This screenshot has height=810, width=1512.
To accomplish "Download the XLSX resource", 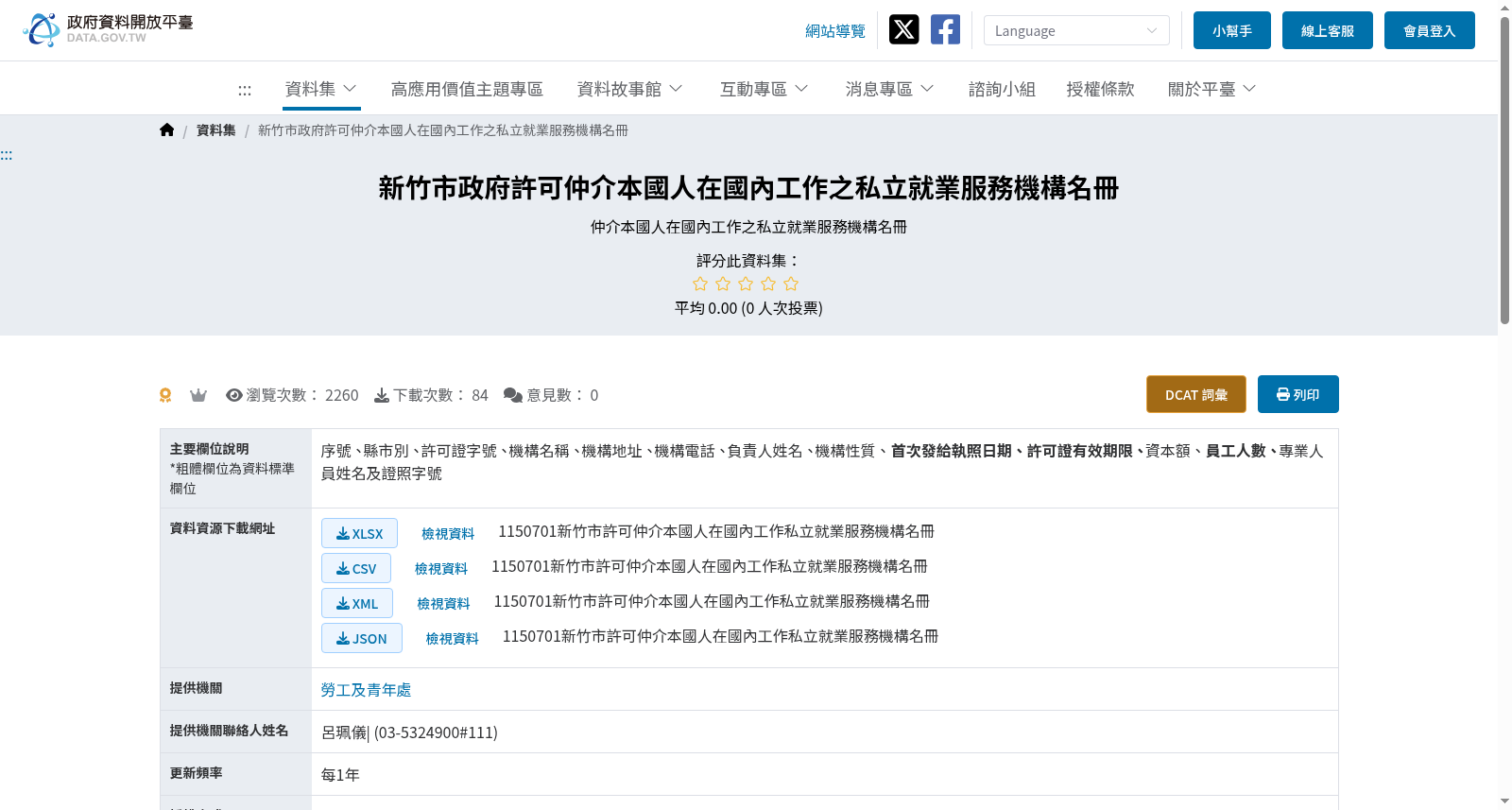I will point(359,533).
